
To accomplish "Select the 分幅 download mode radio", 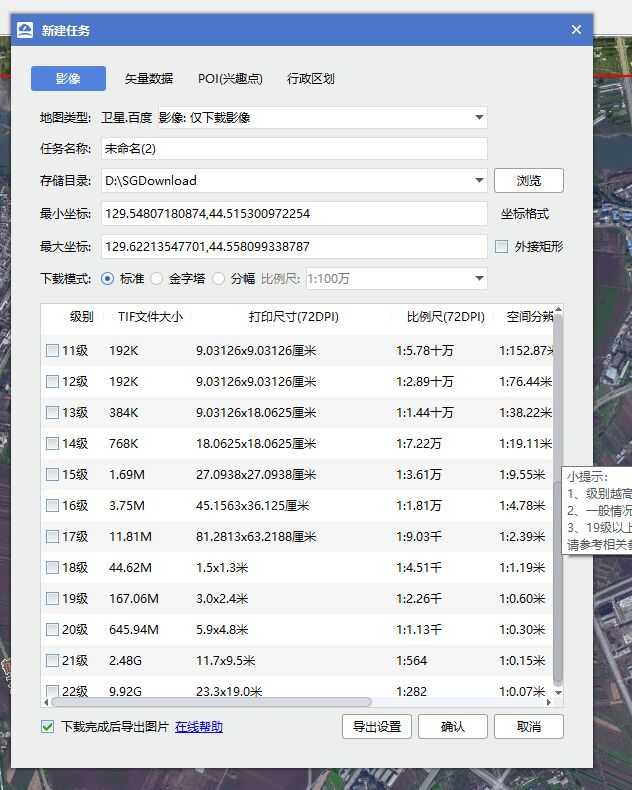I will [x=218, y=279].
